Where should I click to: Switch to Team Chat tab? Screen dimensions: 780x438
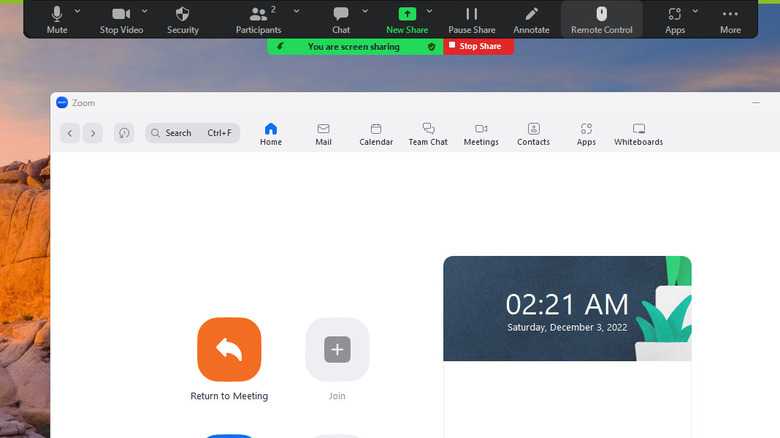pyautogui.click(x=428, y=134)
